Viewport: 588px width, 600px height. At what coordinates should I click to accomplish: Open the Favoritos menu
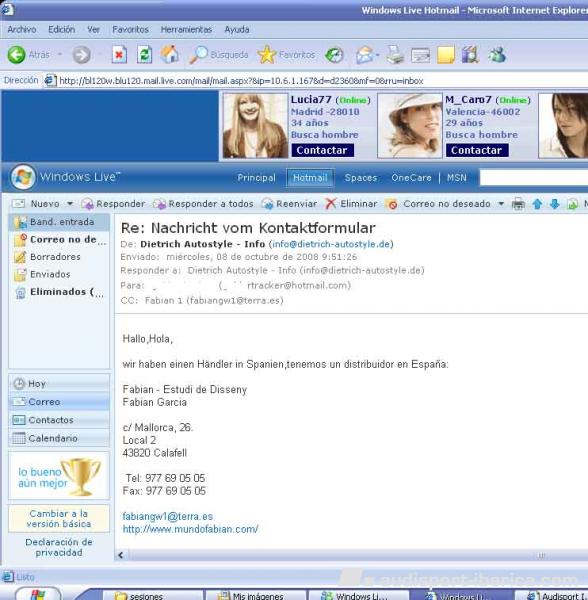tap(130, 29)
